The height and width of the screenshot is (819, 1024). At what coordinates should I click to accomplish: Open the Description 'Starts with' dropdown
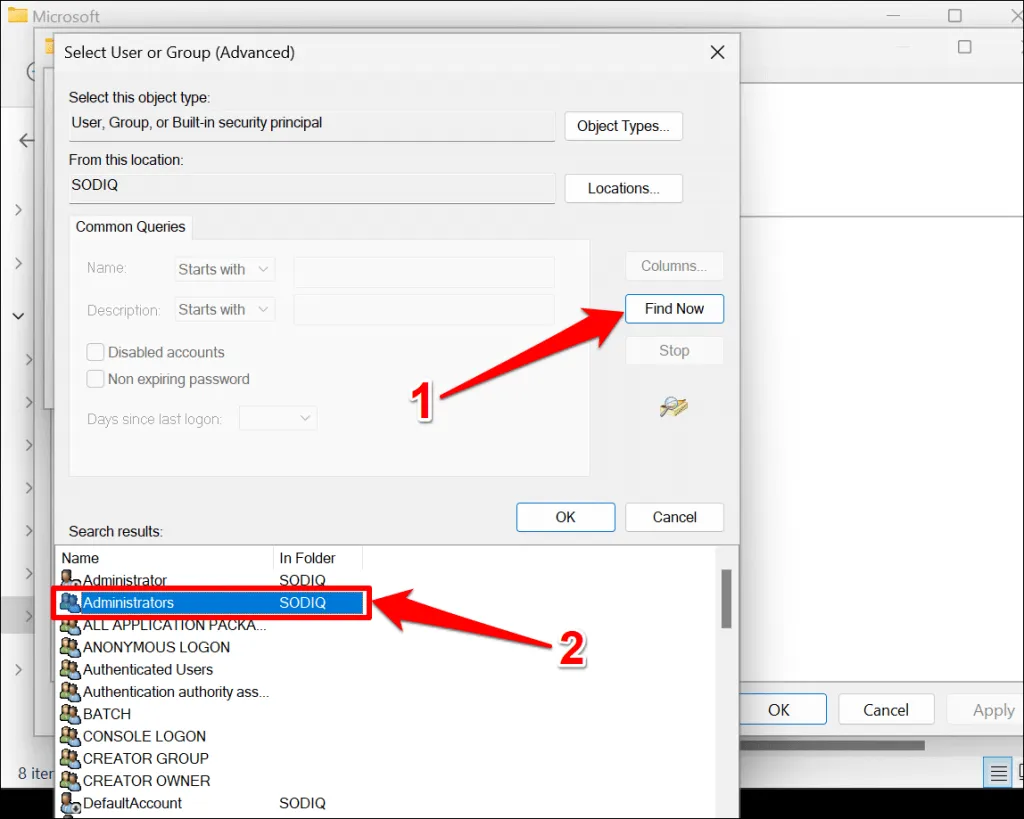(225, 310)
